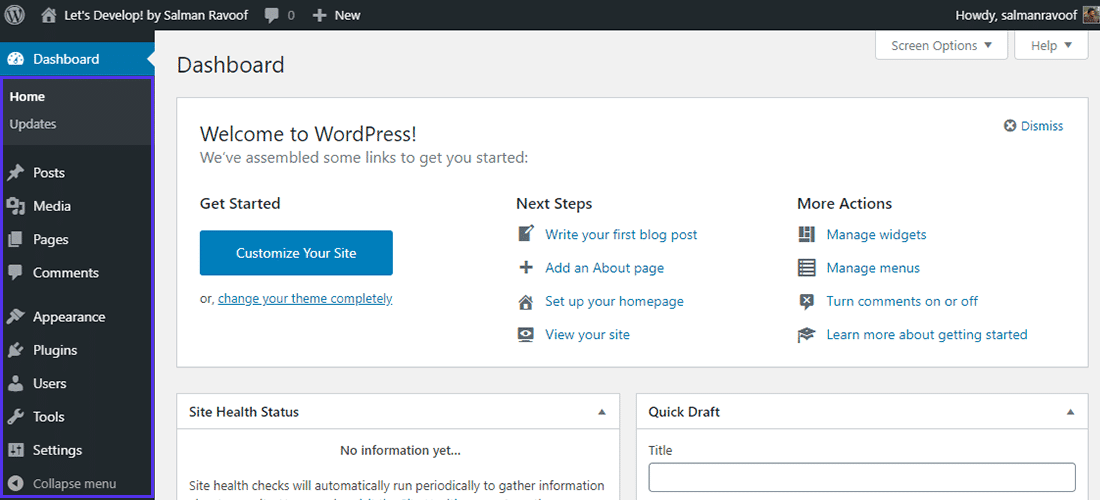Collapse the Quick Draft panel
Image resolution: width=1100 pixels, height=500 pixels.
tap(1070, 412)
